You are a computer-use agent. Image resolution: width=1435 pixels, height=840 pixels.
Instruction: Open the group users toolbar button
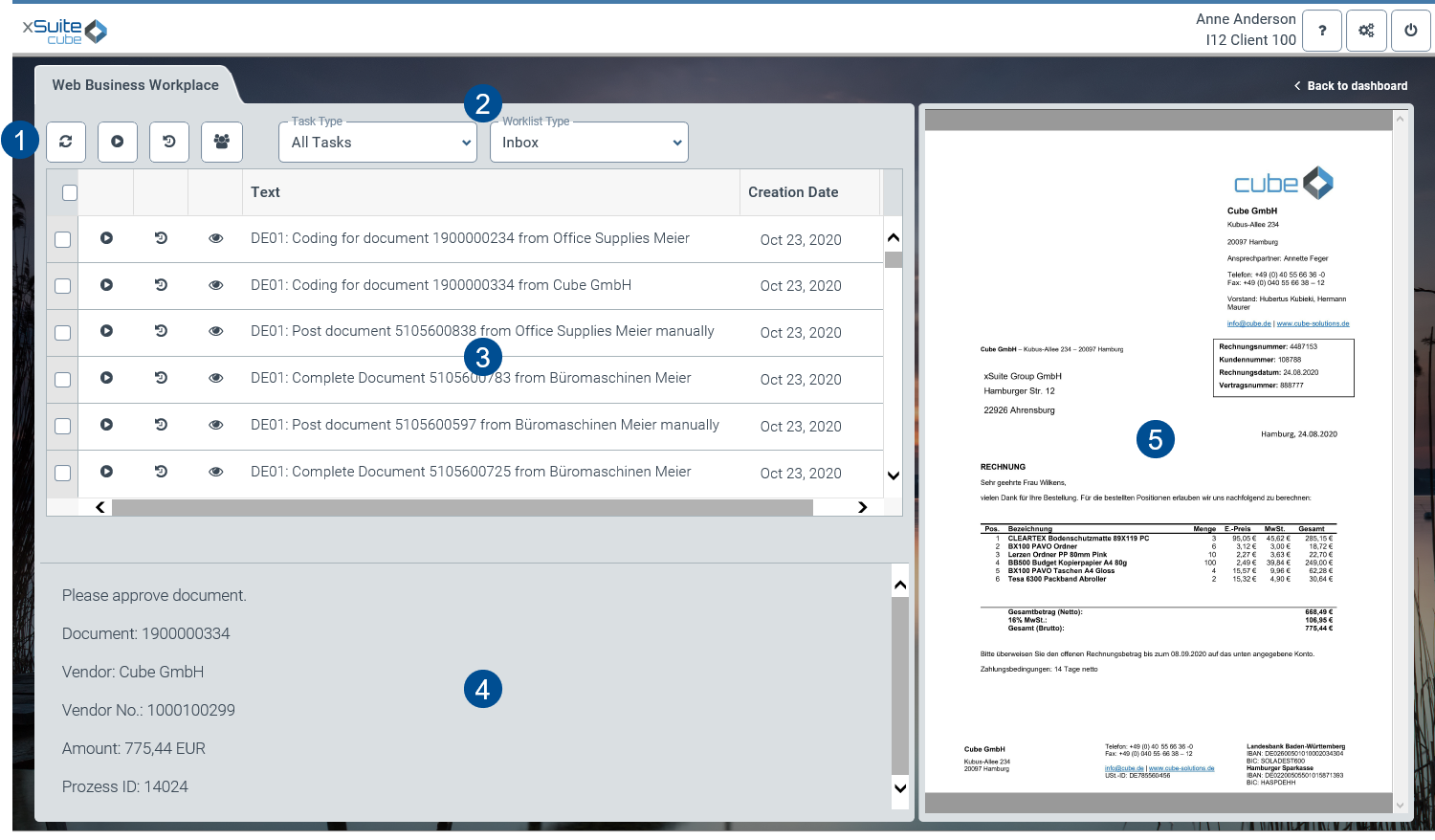click(x=221, y=142)
